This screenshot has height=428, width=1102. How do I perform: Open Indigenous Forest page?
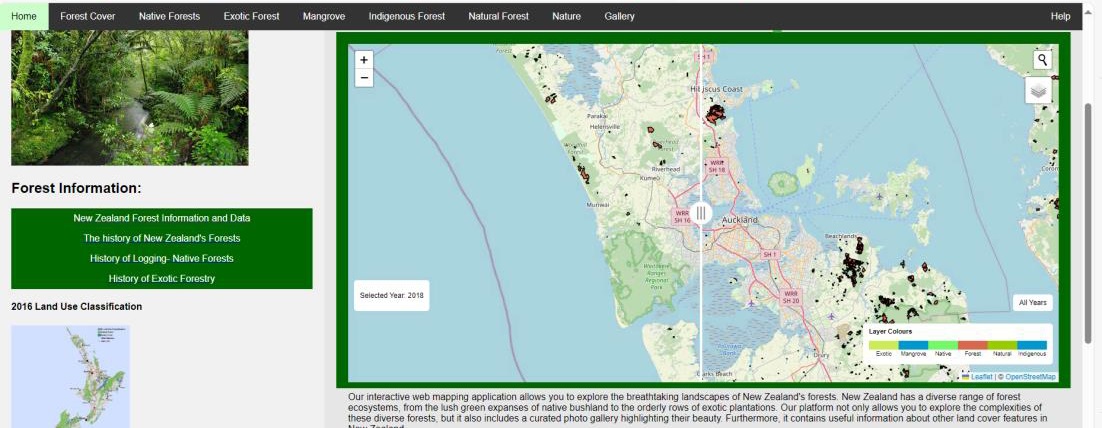pyautogui.click(x=407, y=16)
